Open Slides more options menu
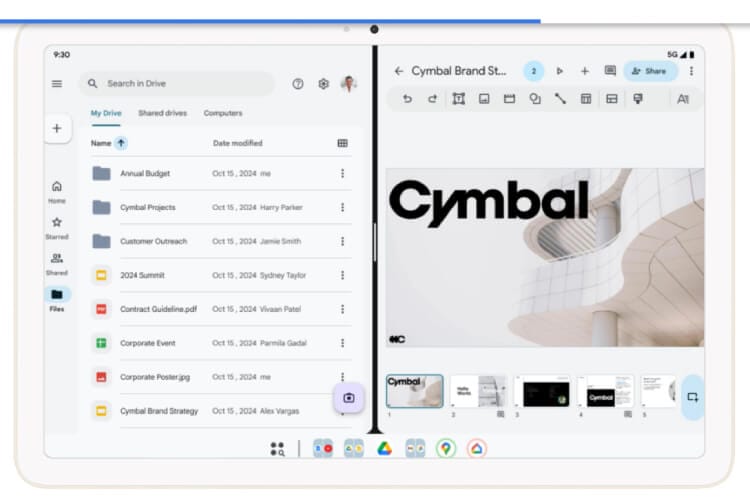Screen dimensions: 750x500 click(691, 71)
